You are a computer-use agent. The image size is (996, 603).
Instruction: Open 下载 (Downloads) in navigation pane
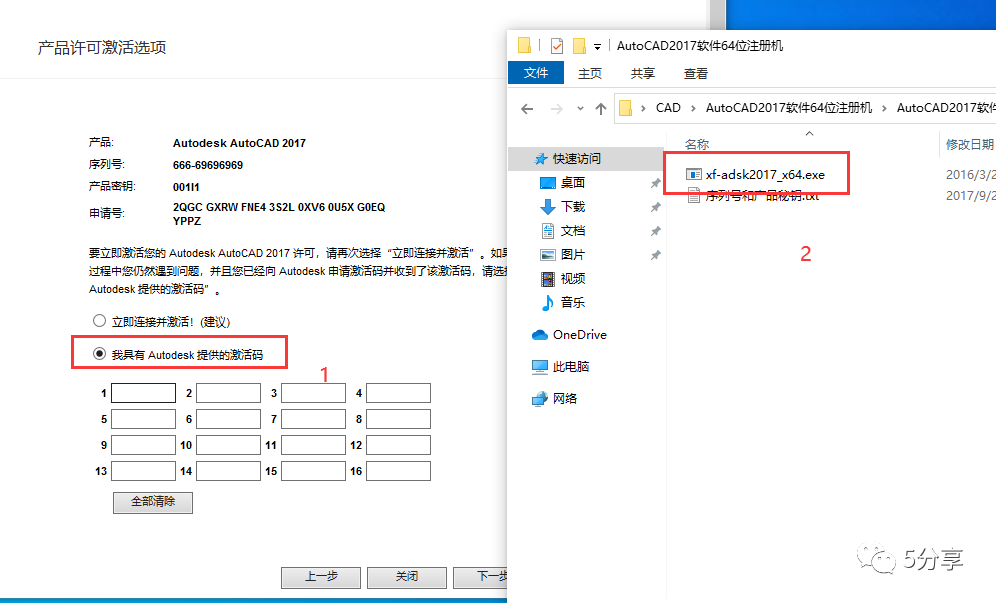(x=572, y=207)
